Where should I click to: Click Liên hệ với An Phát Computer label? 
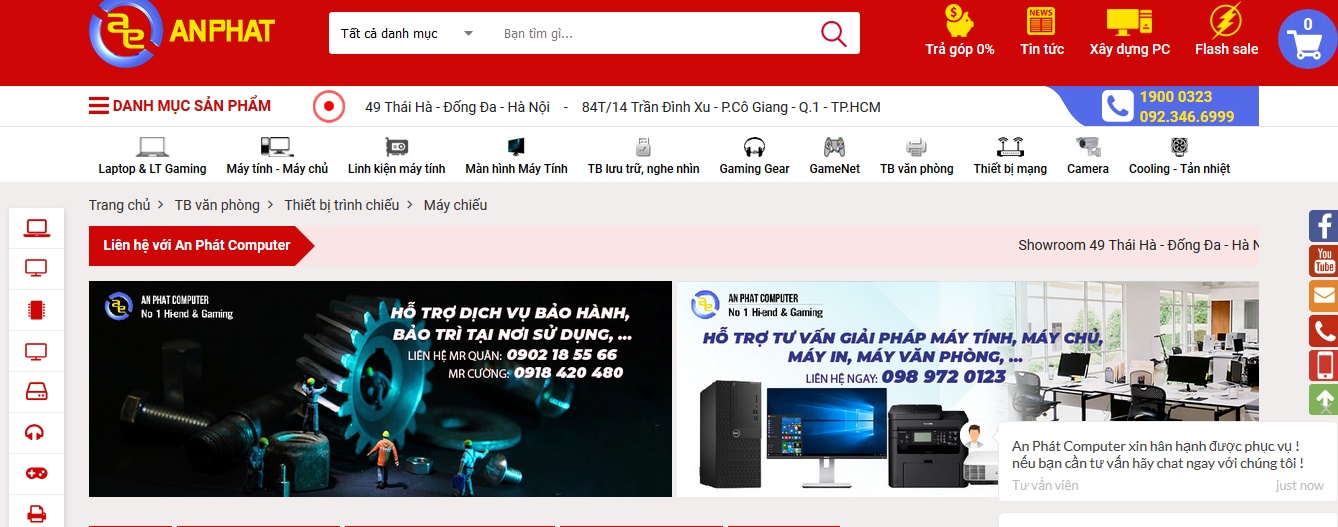[197, 245]
